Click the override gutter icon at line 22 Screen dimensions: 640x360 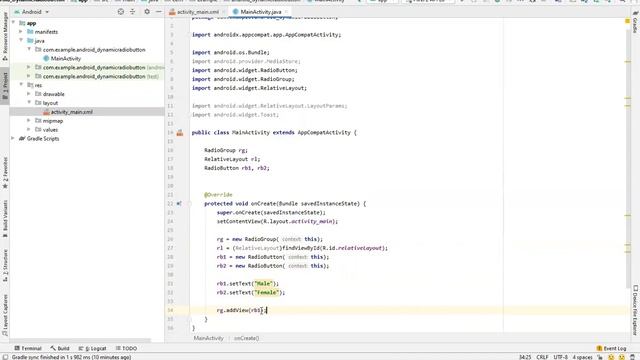pos(179,203)
